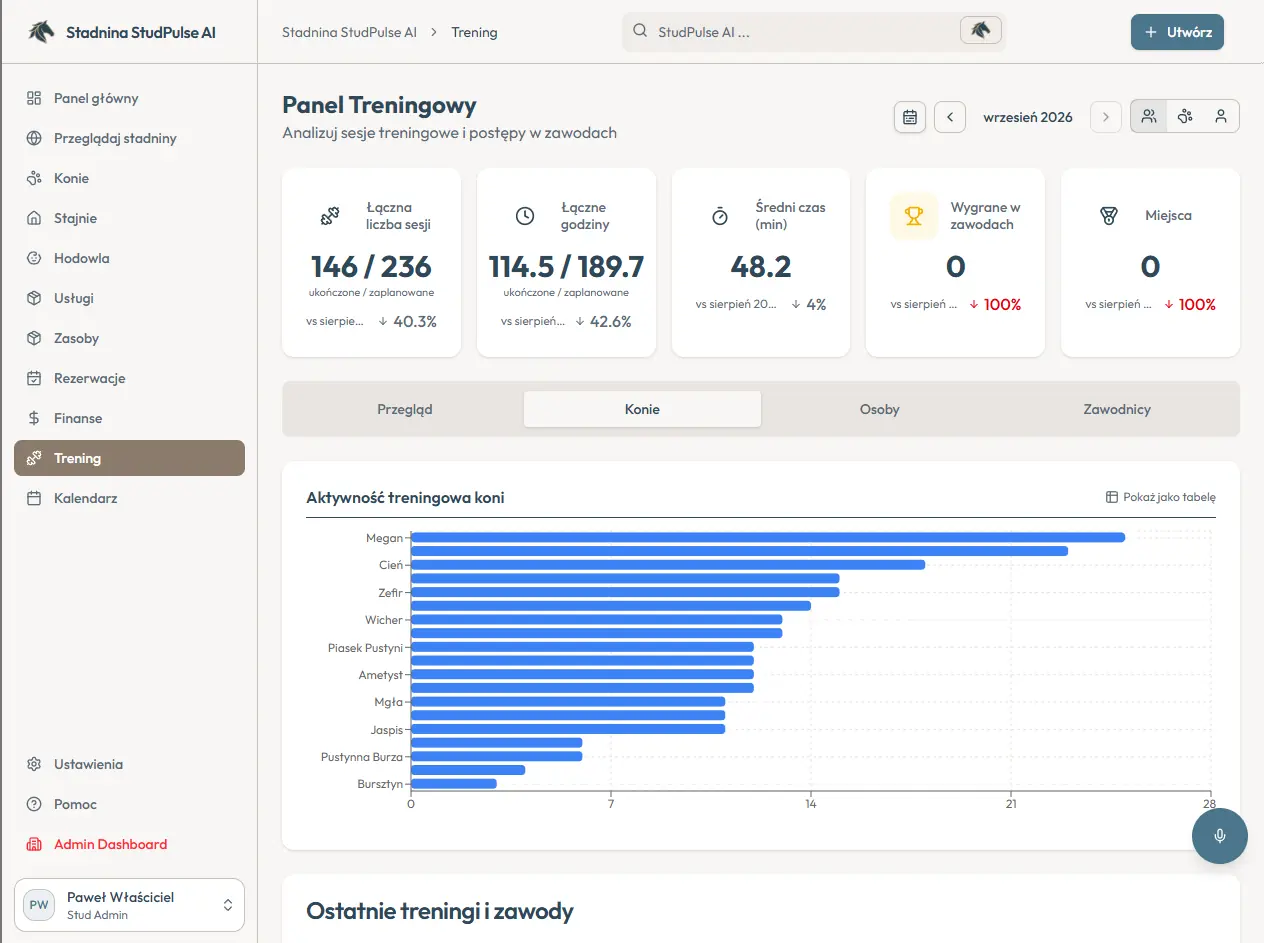Open the calendar date picker icon
The image size is (1264, 943).
[910, 117]
